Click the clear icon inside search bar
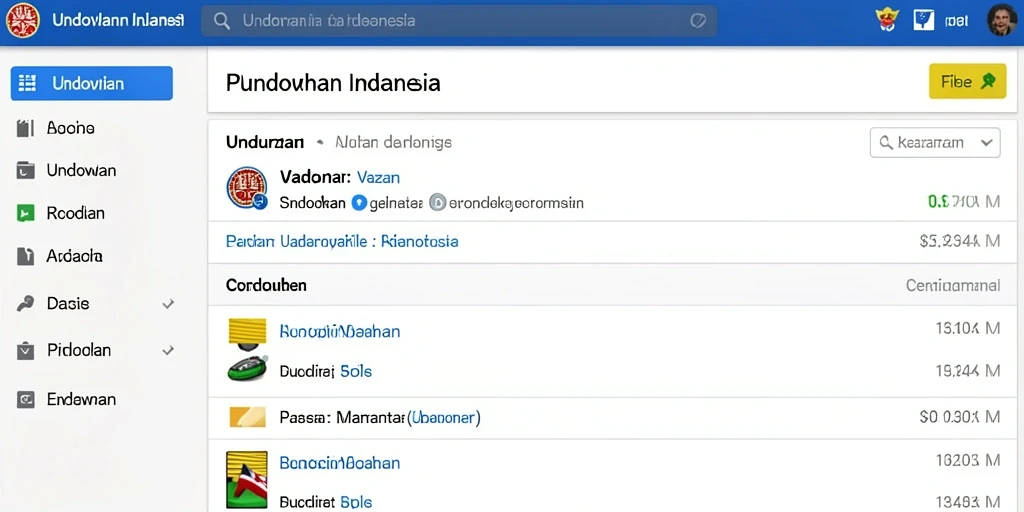1024x512 pixels. (697, 21)
